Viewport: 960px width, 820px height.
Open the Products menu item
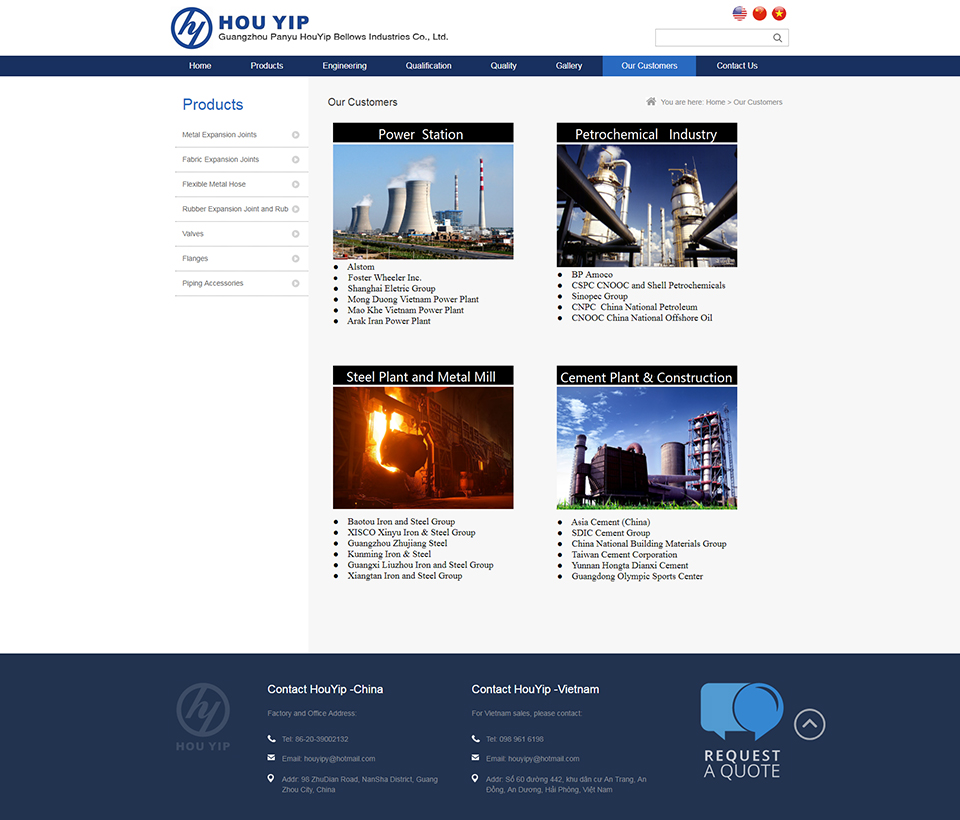[267, 66]
